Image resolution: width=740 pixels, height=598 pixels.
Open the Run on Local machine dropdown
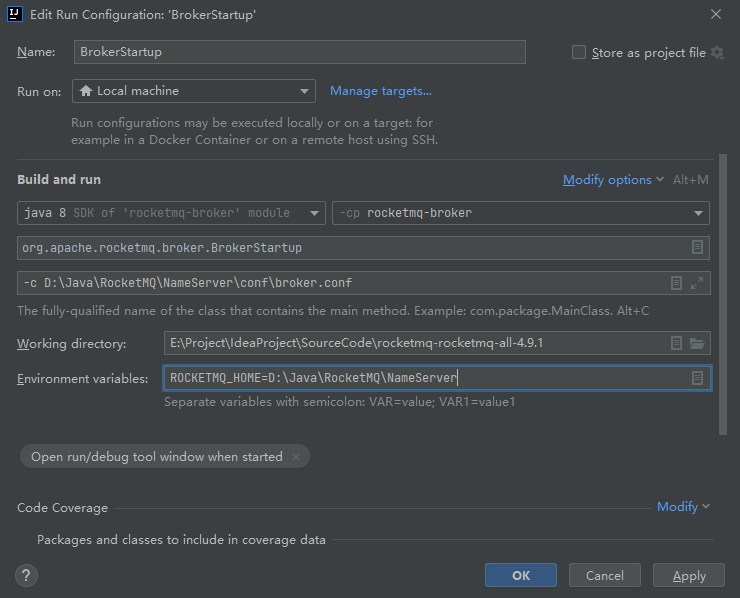click(x=194, y=91)
